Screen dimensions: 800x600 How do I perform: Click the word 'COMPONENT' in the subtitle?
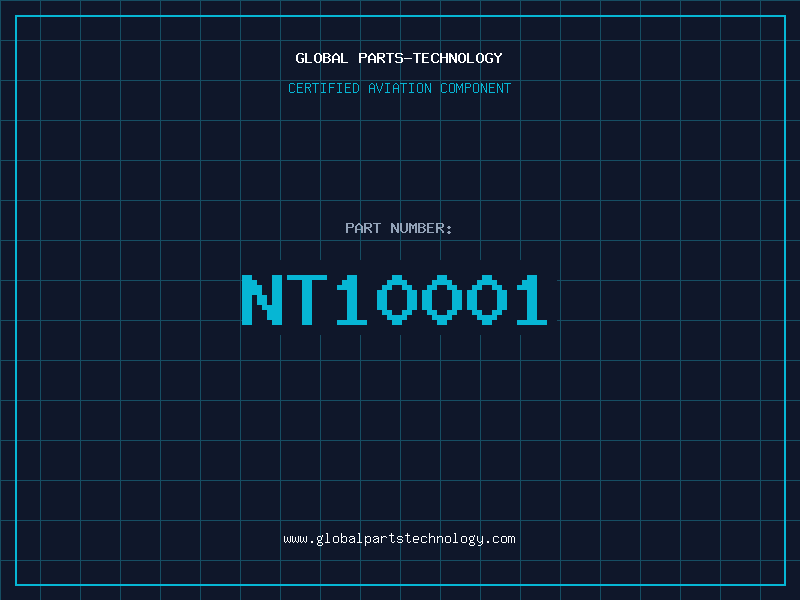[476, 88]
